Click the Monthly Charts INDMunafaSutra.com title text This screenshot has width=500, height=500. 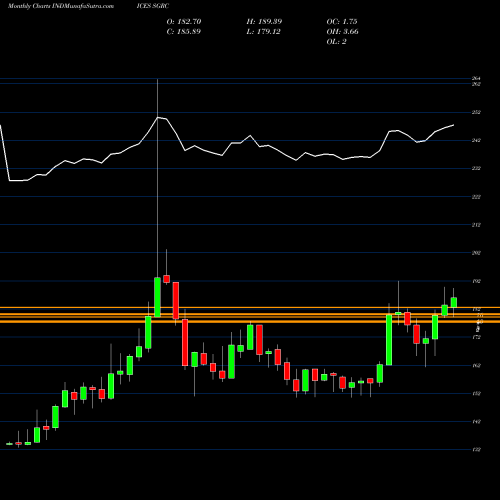61,6
